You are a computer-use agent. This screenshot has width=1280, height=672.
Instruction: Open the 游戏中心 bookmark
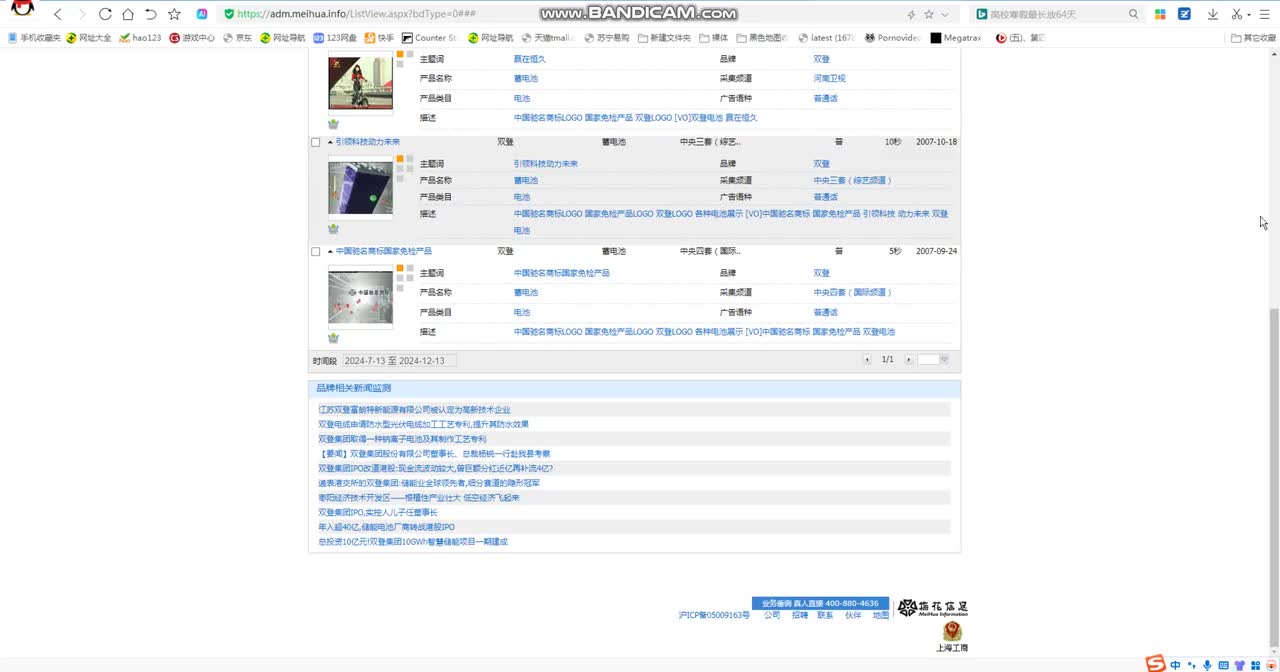click(x=192, y=38)
